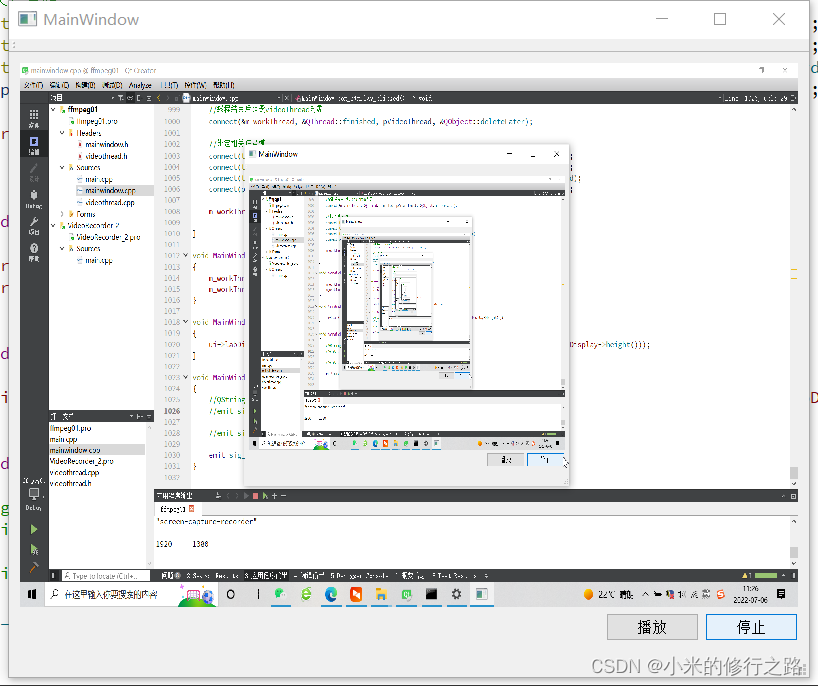This screenshot has width=818, height=686.
Task: Open the notification center icon
Action: pos(781,594)
